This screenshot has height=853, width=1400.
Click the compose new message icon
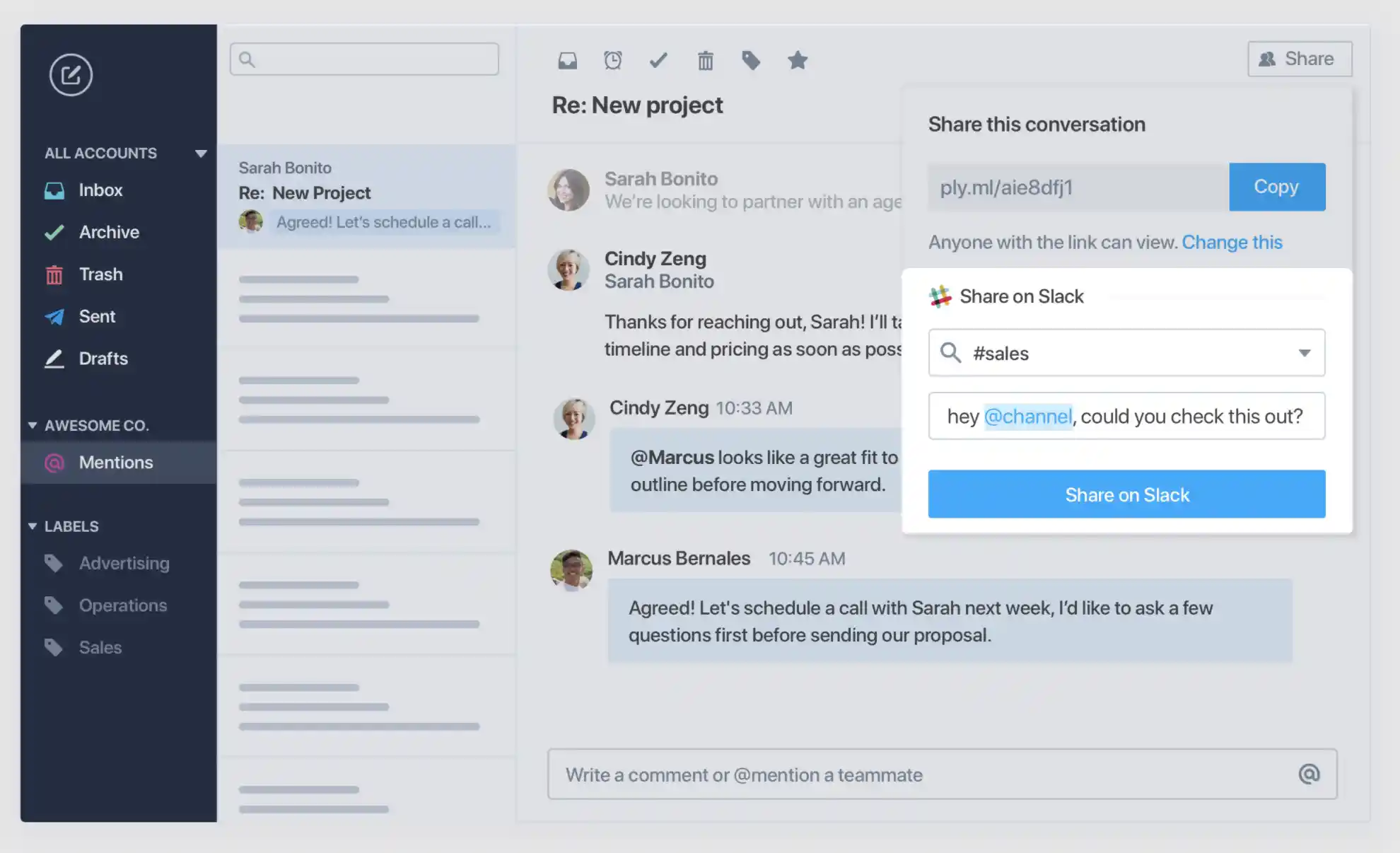(71, 74)
